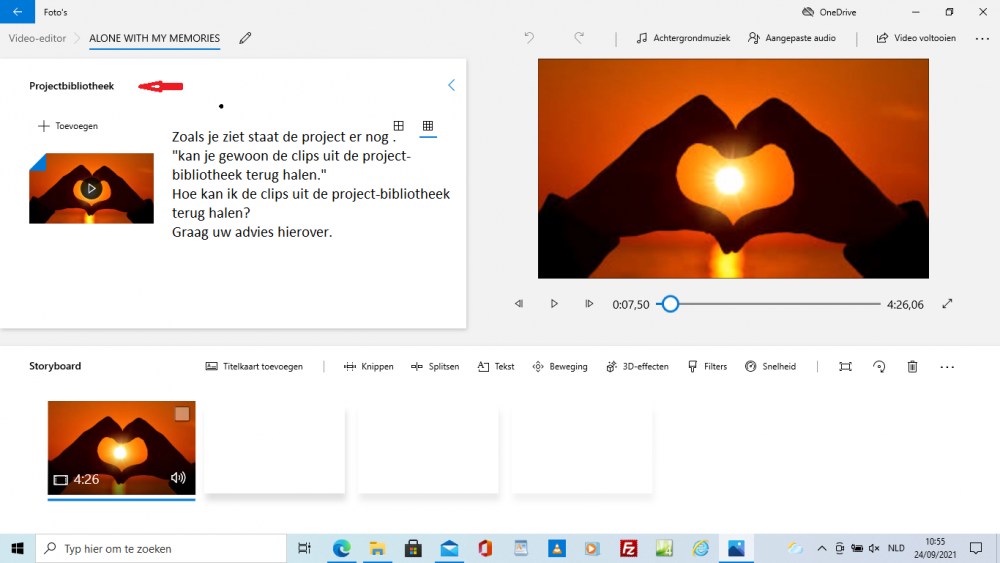Click the undo arrow icon
The height and width of the screenshot is (563, 1000).
tap(529, 38)
